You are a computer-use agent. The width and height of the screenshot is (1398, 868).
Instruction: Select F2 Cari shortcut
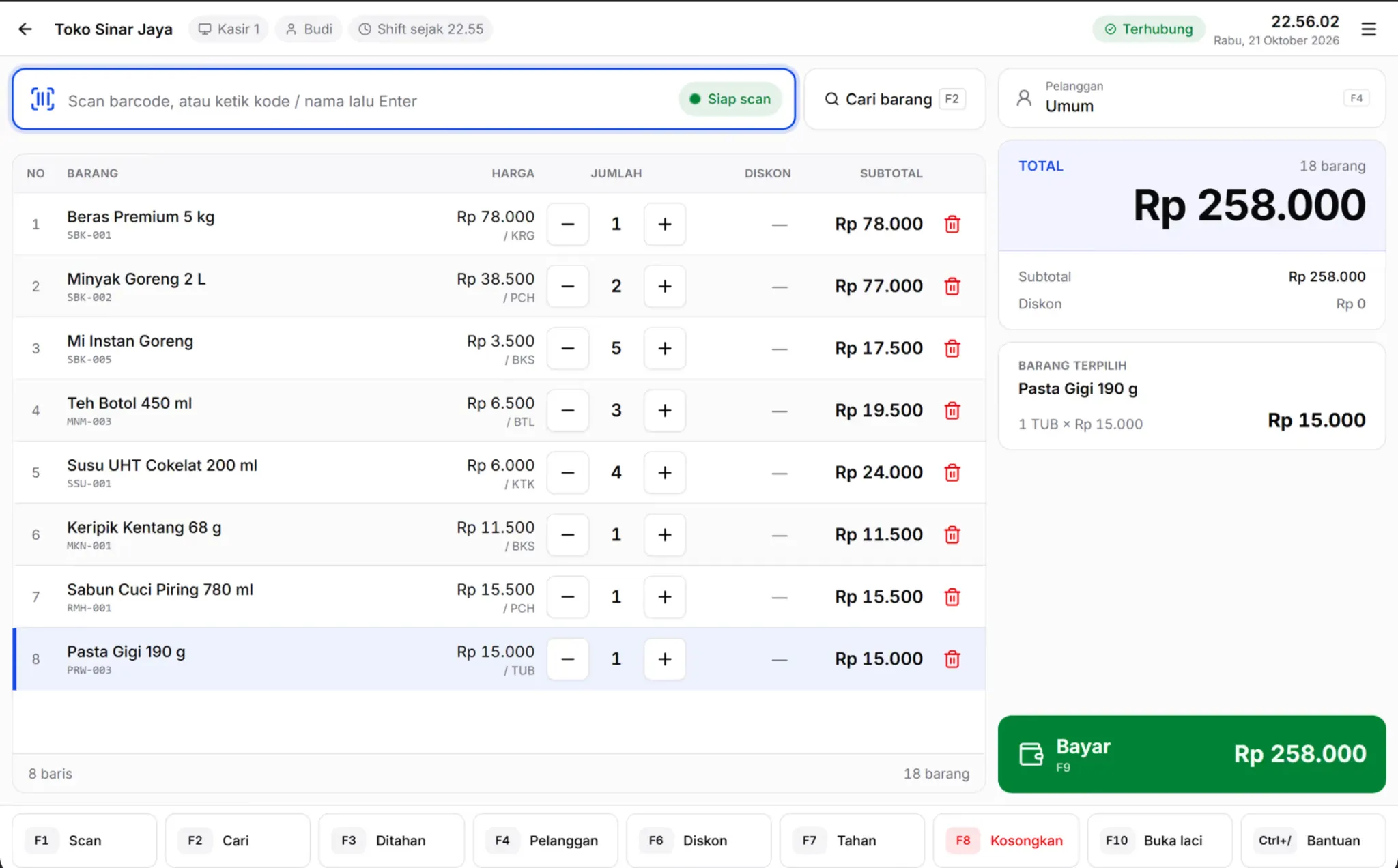[238, 840]
